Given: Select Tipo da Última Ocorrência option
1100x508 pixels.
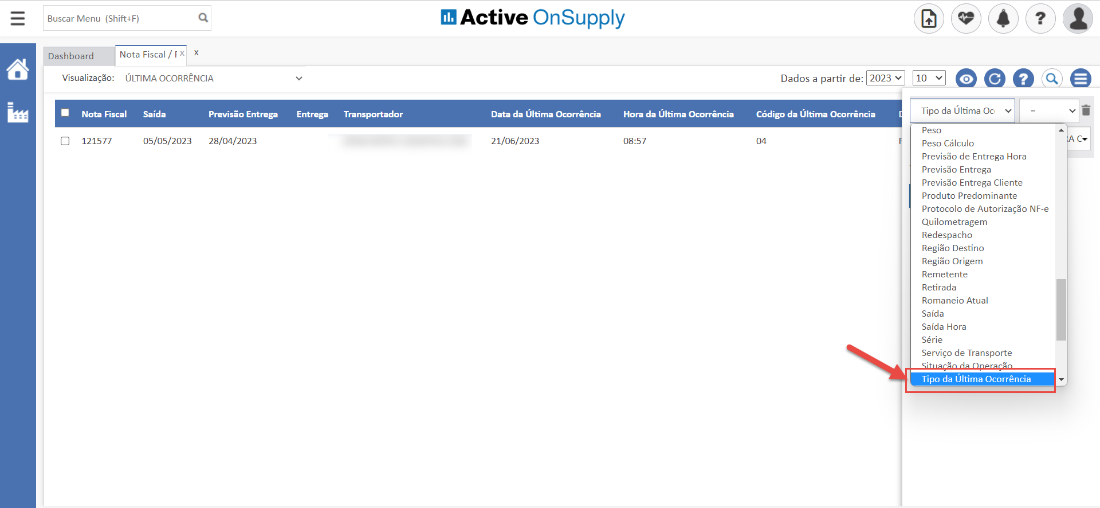Looking at the screenshot, I should click(982, 379).
